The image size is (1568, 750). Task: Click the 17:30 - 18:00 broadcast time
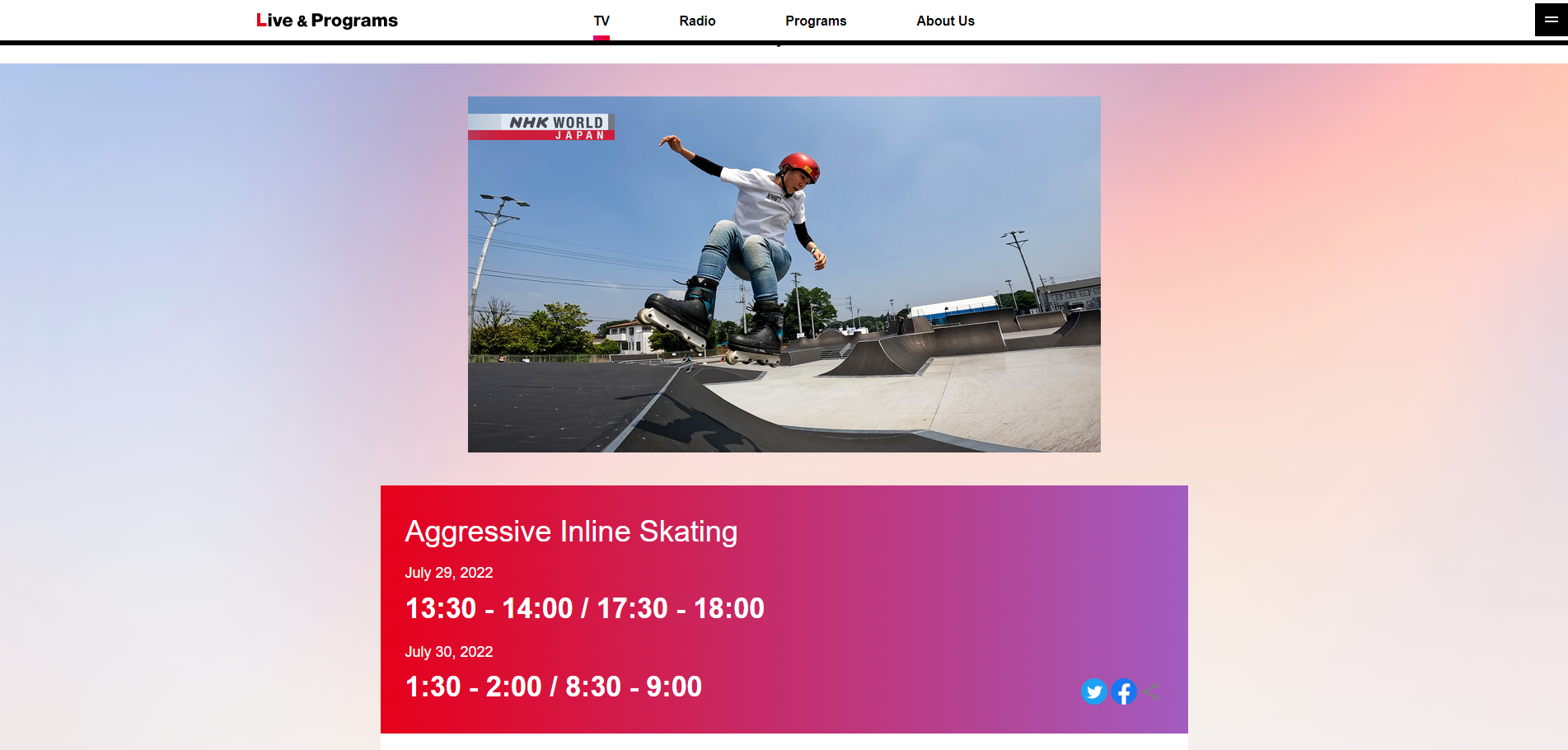coord(681,609)
